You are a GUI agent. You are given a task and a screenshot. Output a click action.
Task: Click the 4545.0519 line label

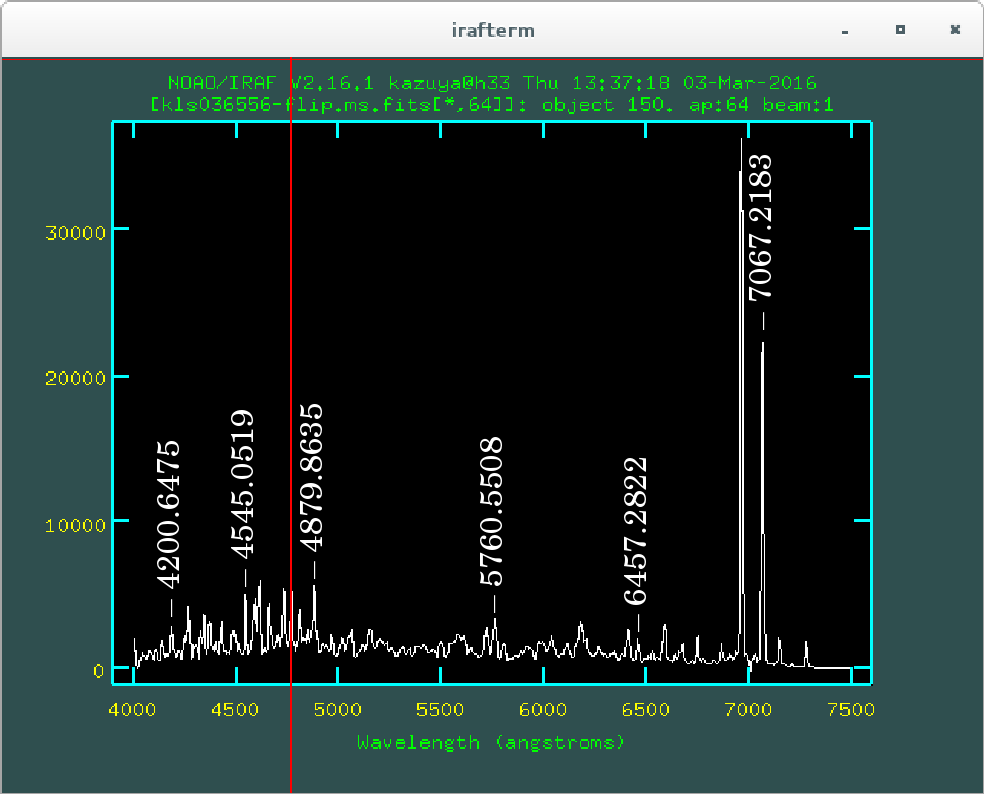point(242,484)
